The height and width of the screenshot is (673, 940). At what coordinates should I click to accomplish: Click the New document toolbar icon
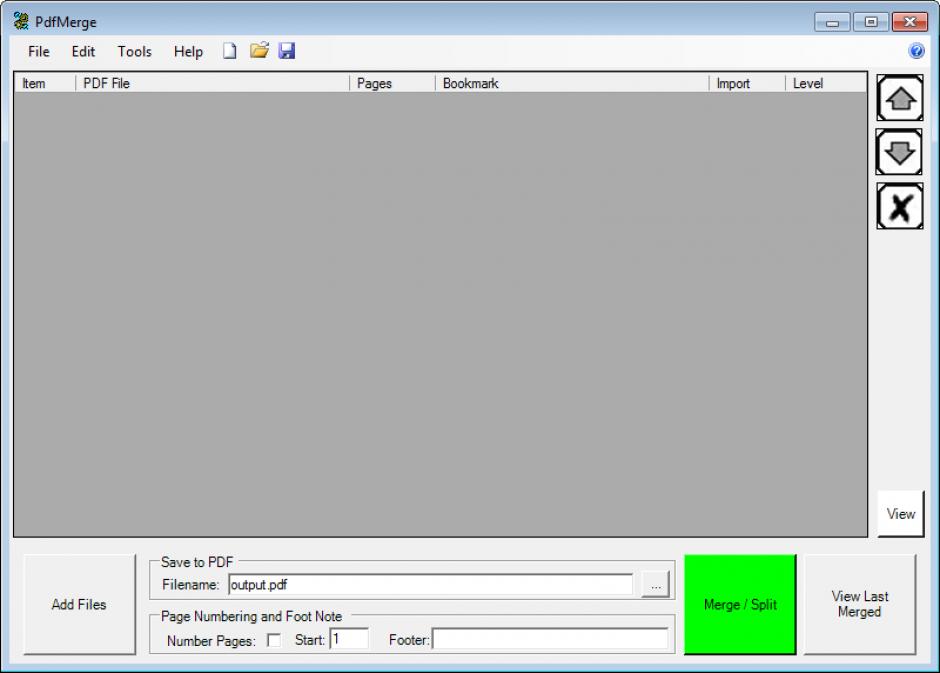click(x=230, y=52)
